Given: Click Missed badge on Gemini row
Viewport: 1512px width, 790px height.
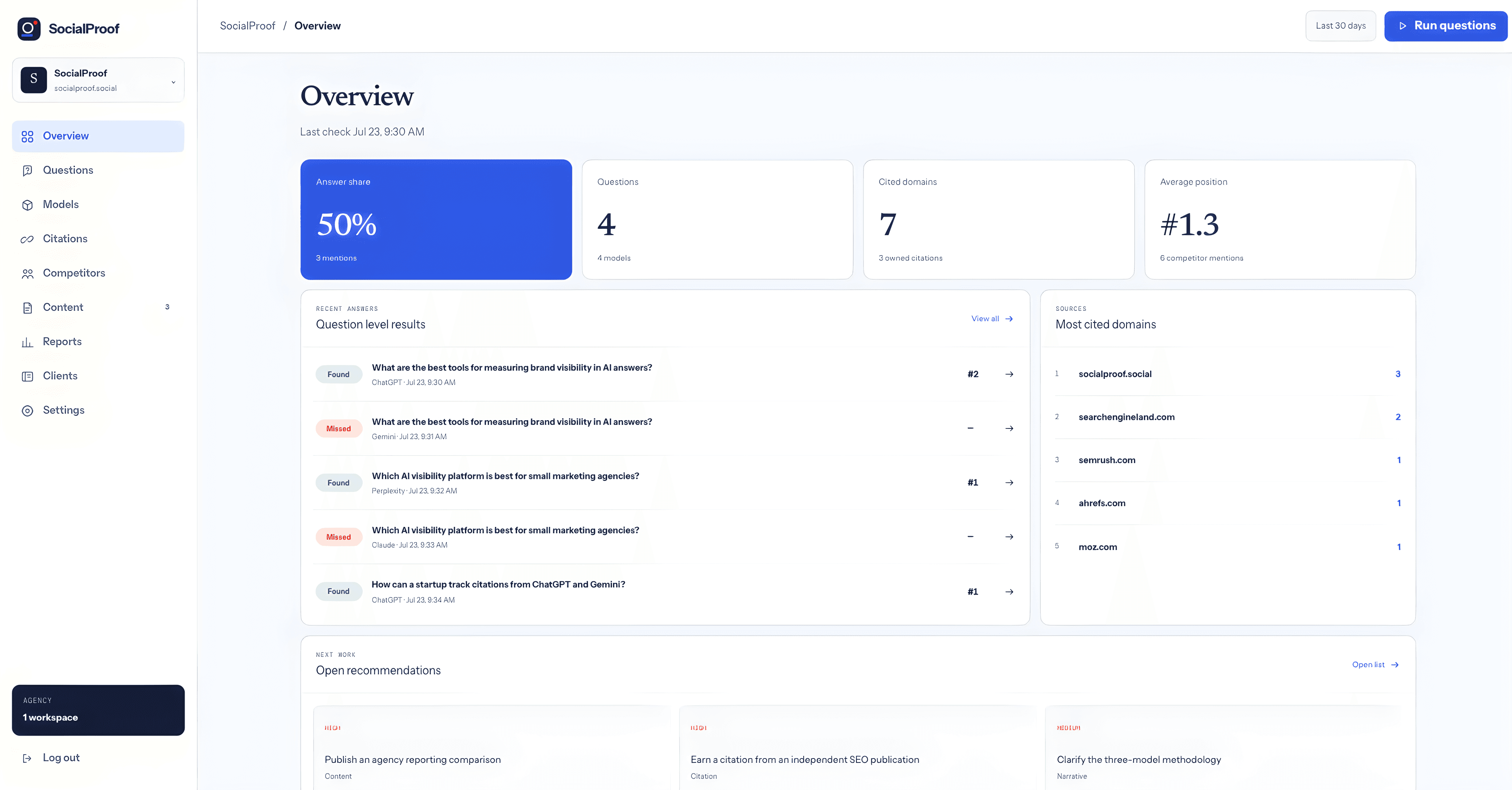Looking at the screenshot, I should (x=339, y=428).
